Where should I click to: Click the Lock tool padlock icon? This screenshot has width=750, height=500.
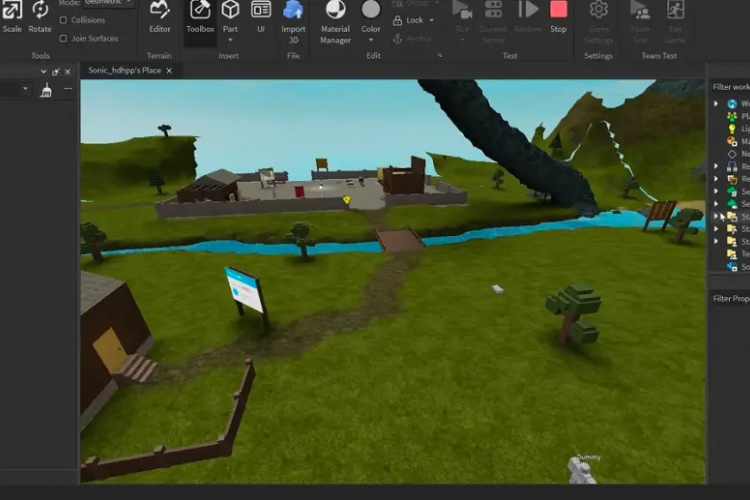(397, 20)
